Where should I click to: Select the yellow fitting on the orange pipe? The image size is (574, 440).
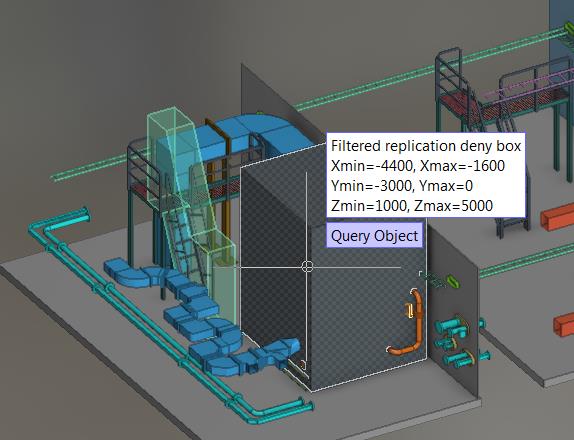pyautogui.click(x=409, y=310)
